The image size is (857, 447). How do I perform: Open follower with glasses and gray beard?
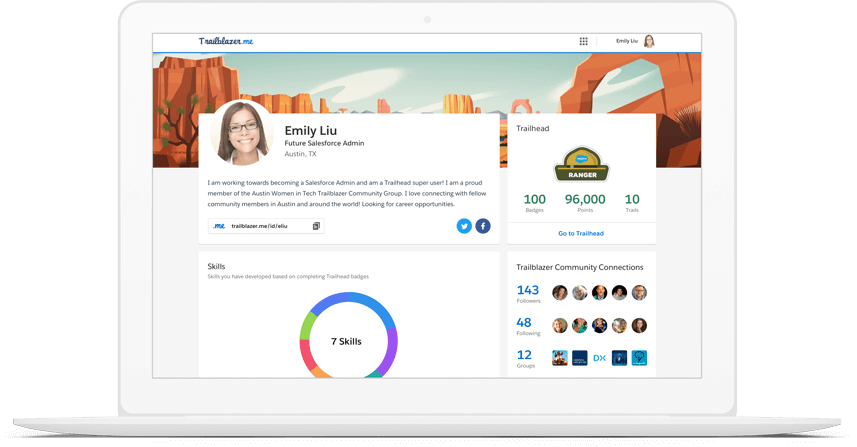[x=639, y=293]
